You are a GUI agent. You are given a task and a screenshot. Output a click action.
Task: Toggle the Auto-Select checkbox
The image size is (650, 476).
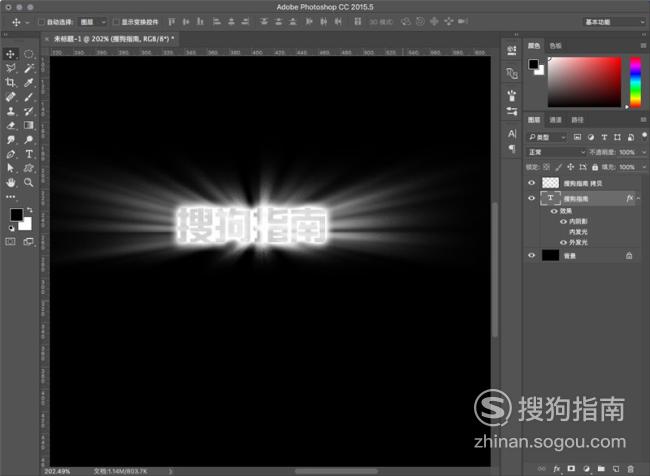click(41, 22)
